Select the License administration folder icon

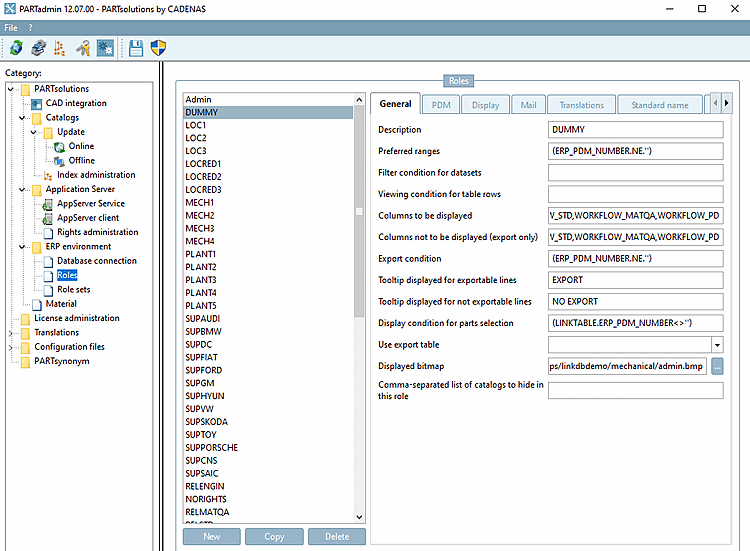click(25, 319)
